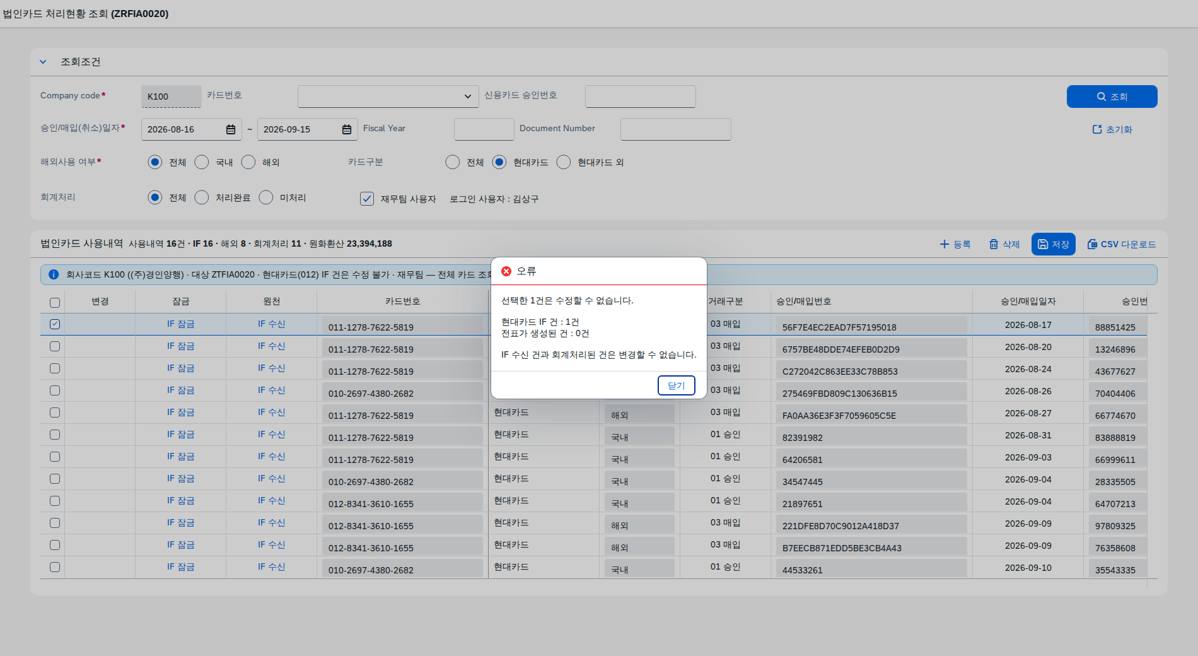Select 현대카드 외 radio button
1198x656 pixels.
coord(564,162)
